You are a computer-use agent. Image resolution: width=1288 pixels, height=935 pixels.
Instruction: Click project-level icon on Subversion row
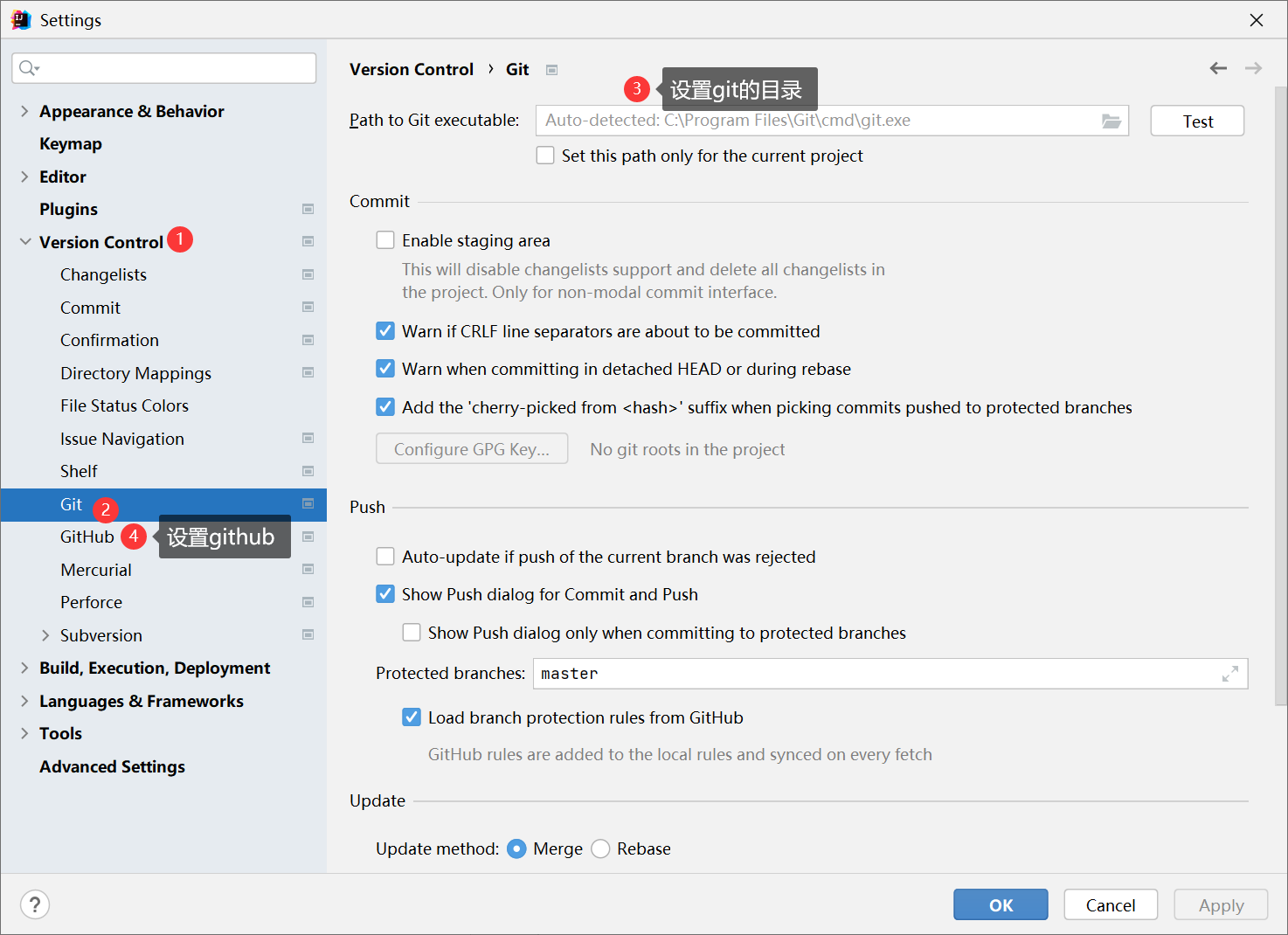pyautogui.click(x=308, y=634)
